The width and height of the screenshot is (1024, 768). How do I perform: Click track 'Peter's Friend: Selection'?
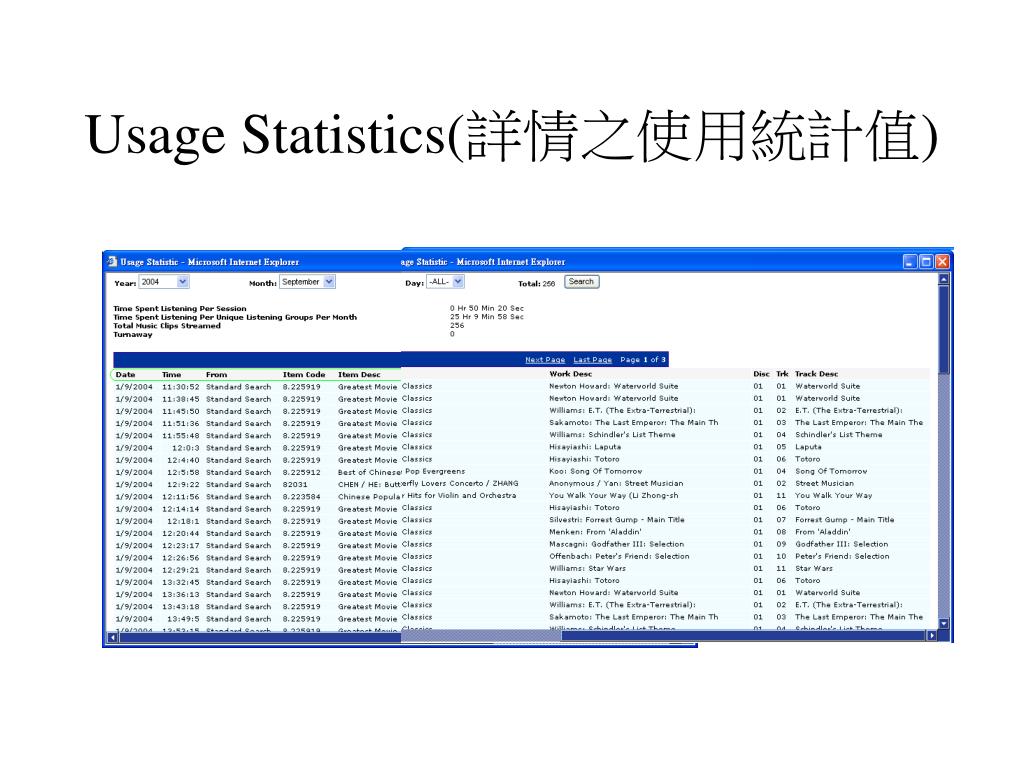842,556
